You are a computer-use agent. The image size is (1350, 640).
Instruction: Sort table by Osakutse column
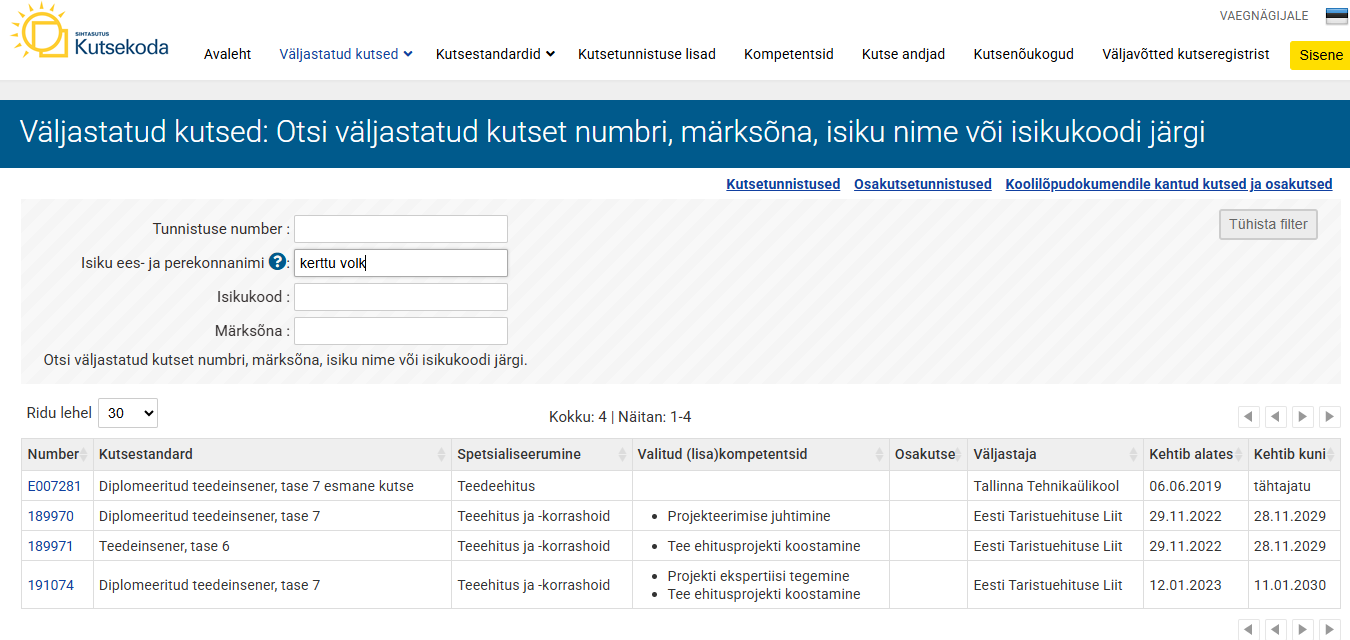928,454
